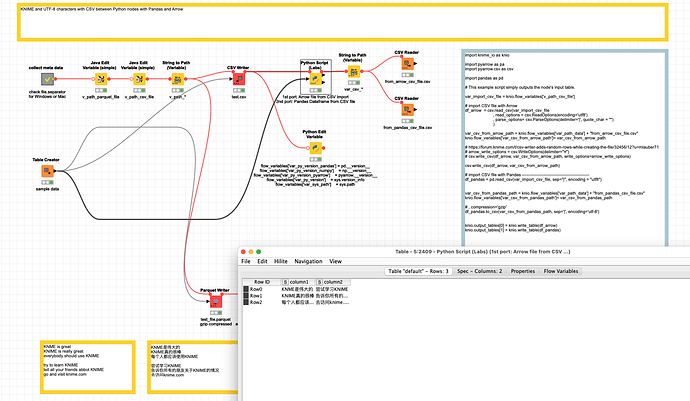Switch to Spec - Columns: 2 tab

pyautogui.click(x=479, y=271)
